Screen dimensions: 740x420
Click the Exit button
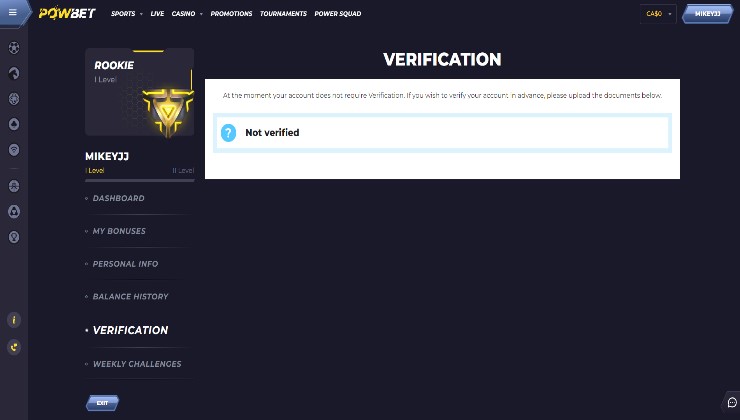pyautogui.click(x=102, y=403)
